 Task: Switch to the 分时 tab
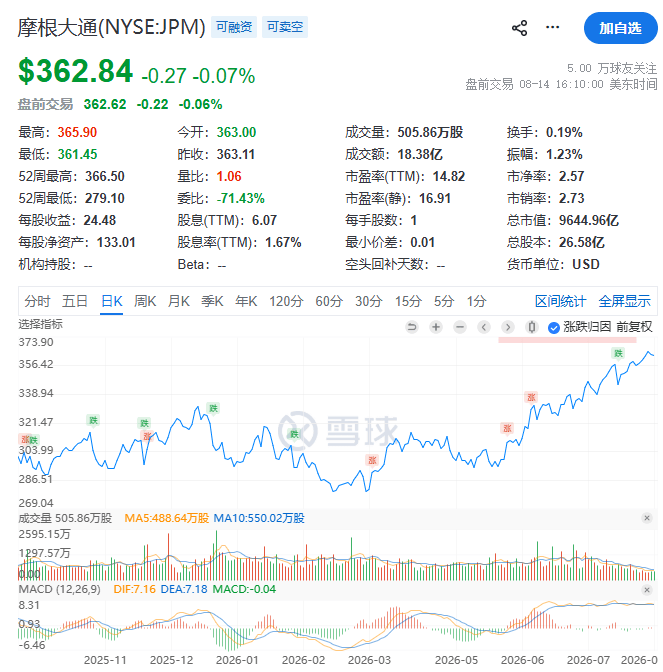[x=37, y=301]
